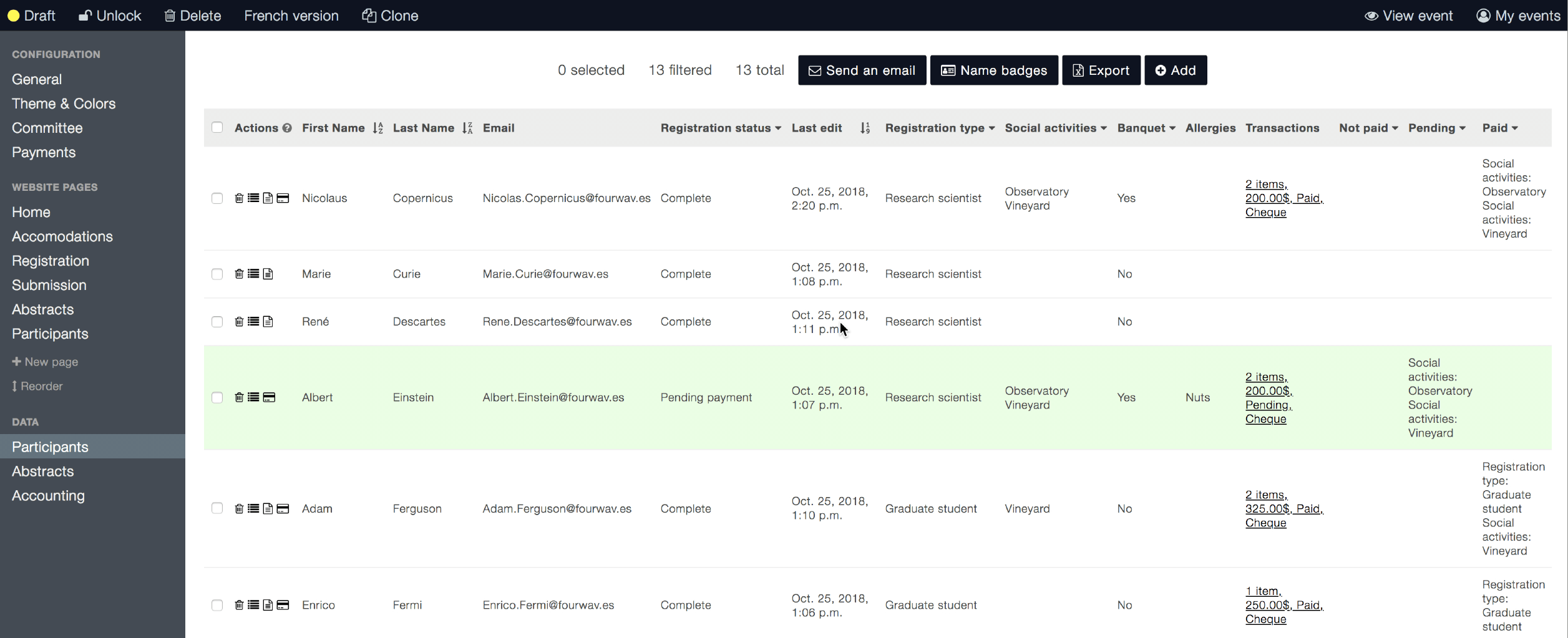Click the Actions help question-mark icon
The width and height of the screenshot is (1568, 638).
(287, 128)
